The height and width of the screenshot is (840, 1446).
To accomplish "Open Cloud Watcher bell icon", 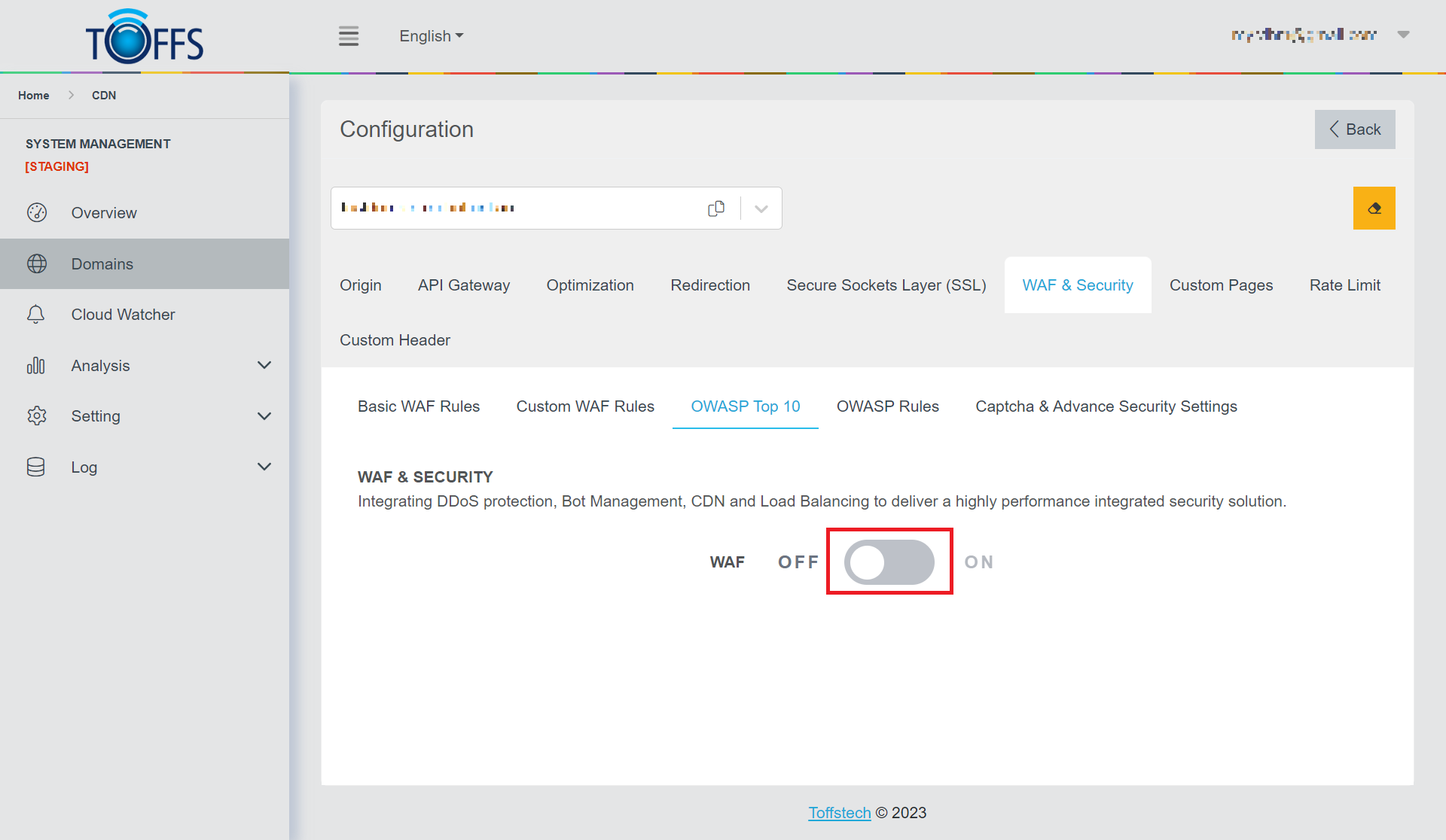I will (x=36, y=315).
